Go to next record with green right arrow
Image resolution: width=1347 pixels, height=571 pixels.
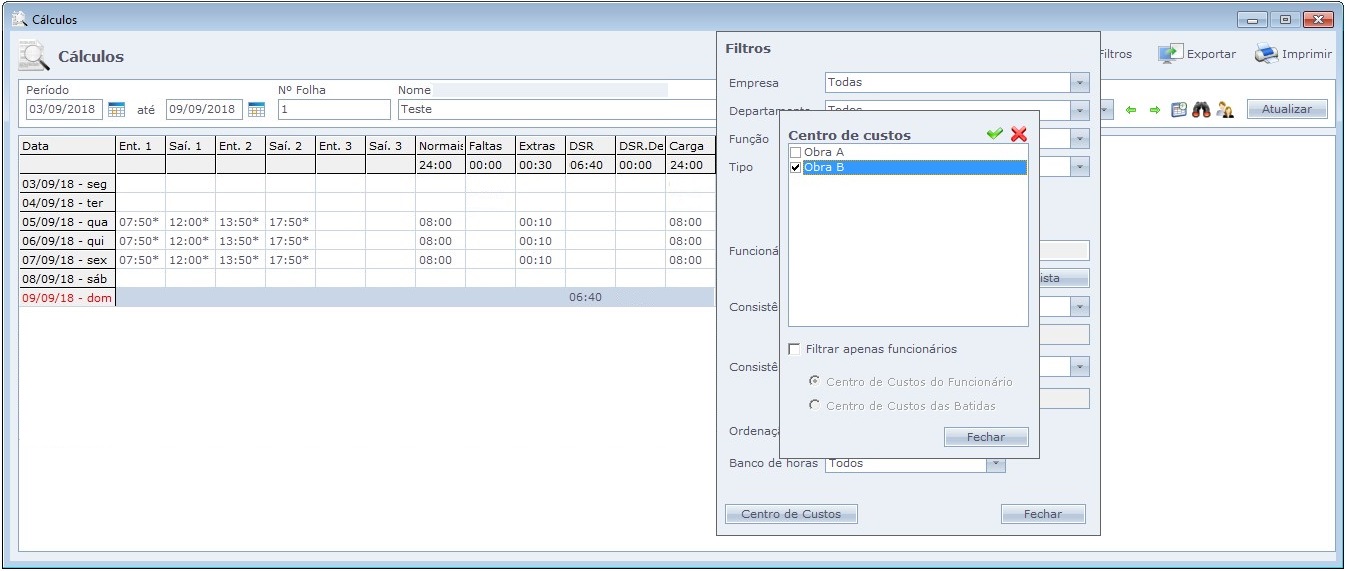[1154, 110]
